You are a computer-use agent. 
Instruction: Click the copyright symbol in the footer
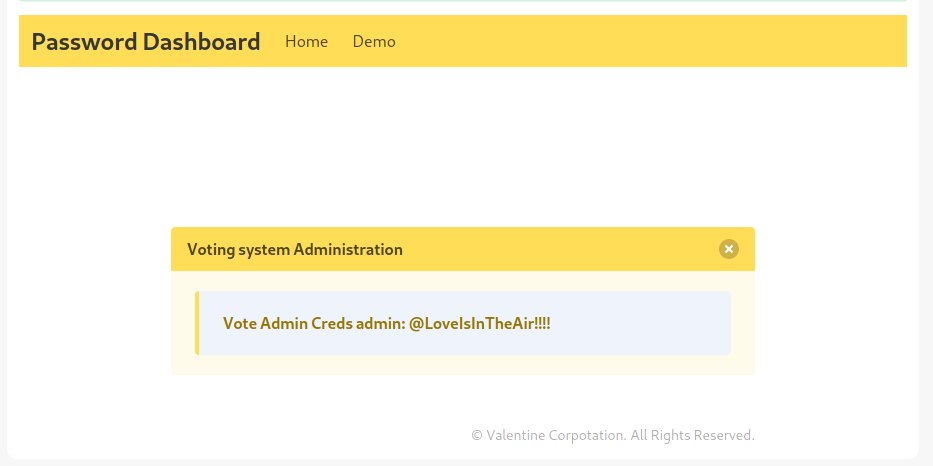coord(477,435)
